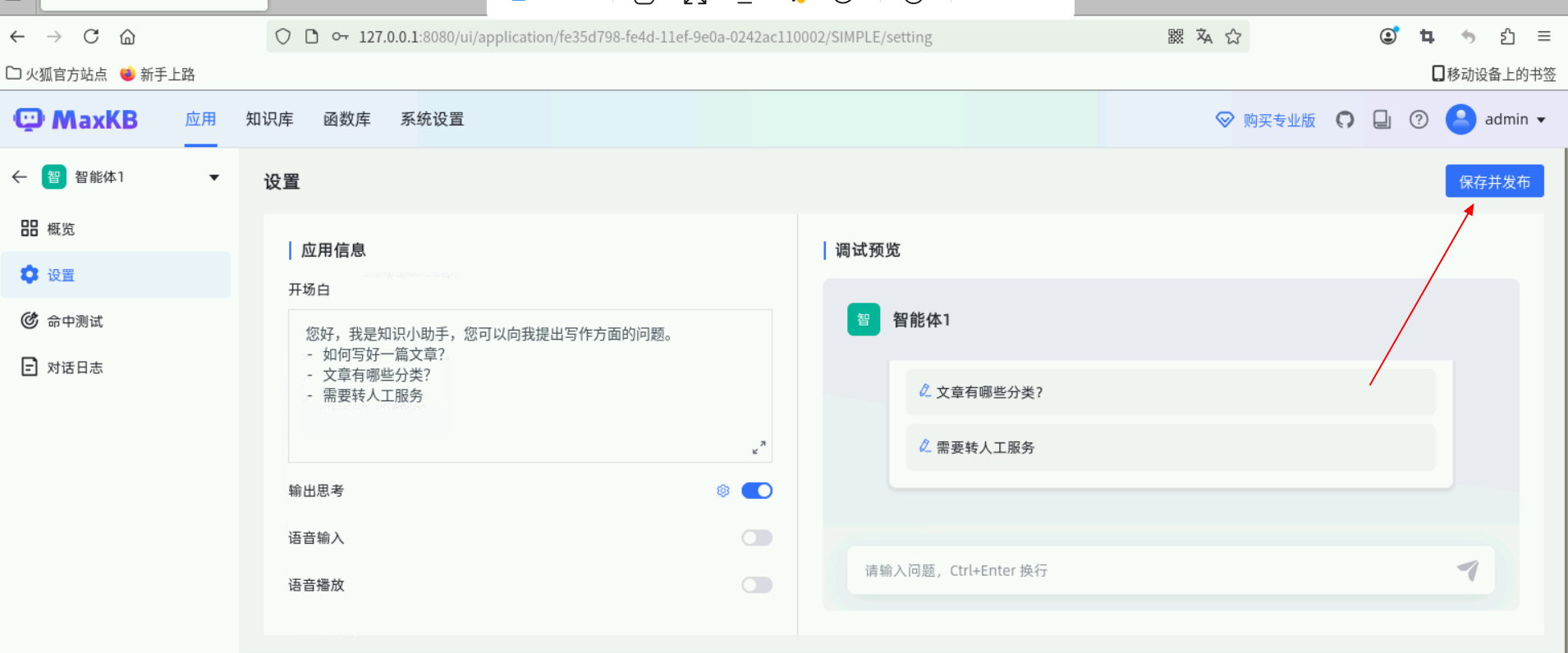Open the 命中测试 sidebar item
1568x653 pixels.
(75, 322)
